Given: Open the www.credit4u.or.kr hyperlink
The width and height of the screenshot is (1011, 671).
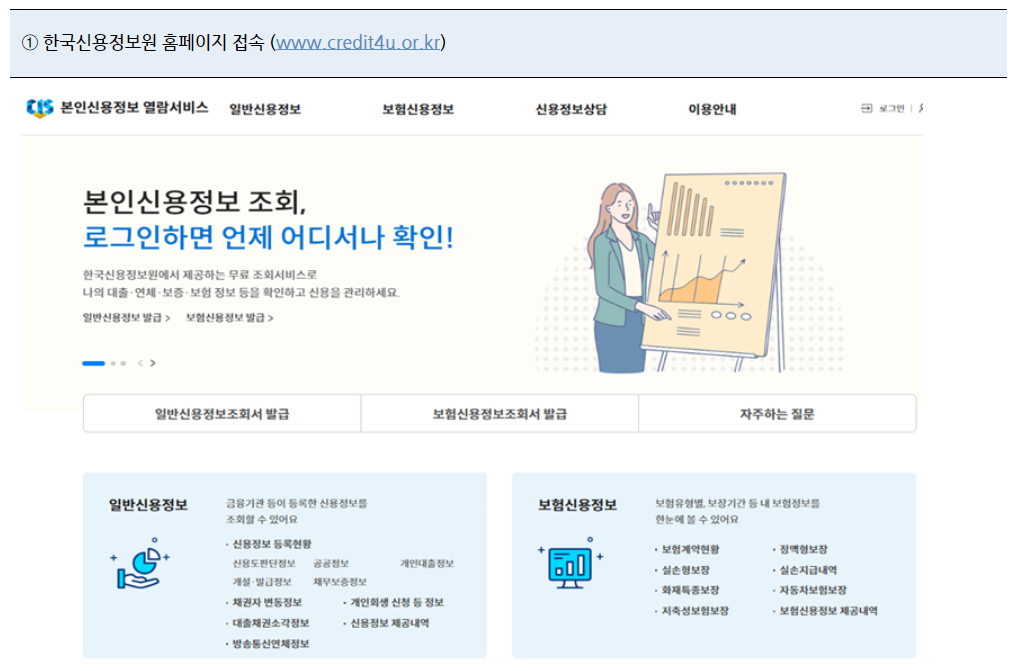Looking at the screenshot, I should [x=358, y=43].
